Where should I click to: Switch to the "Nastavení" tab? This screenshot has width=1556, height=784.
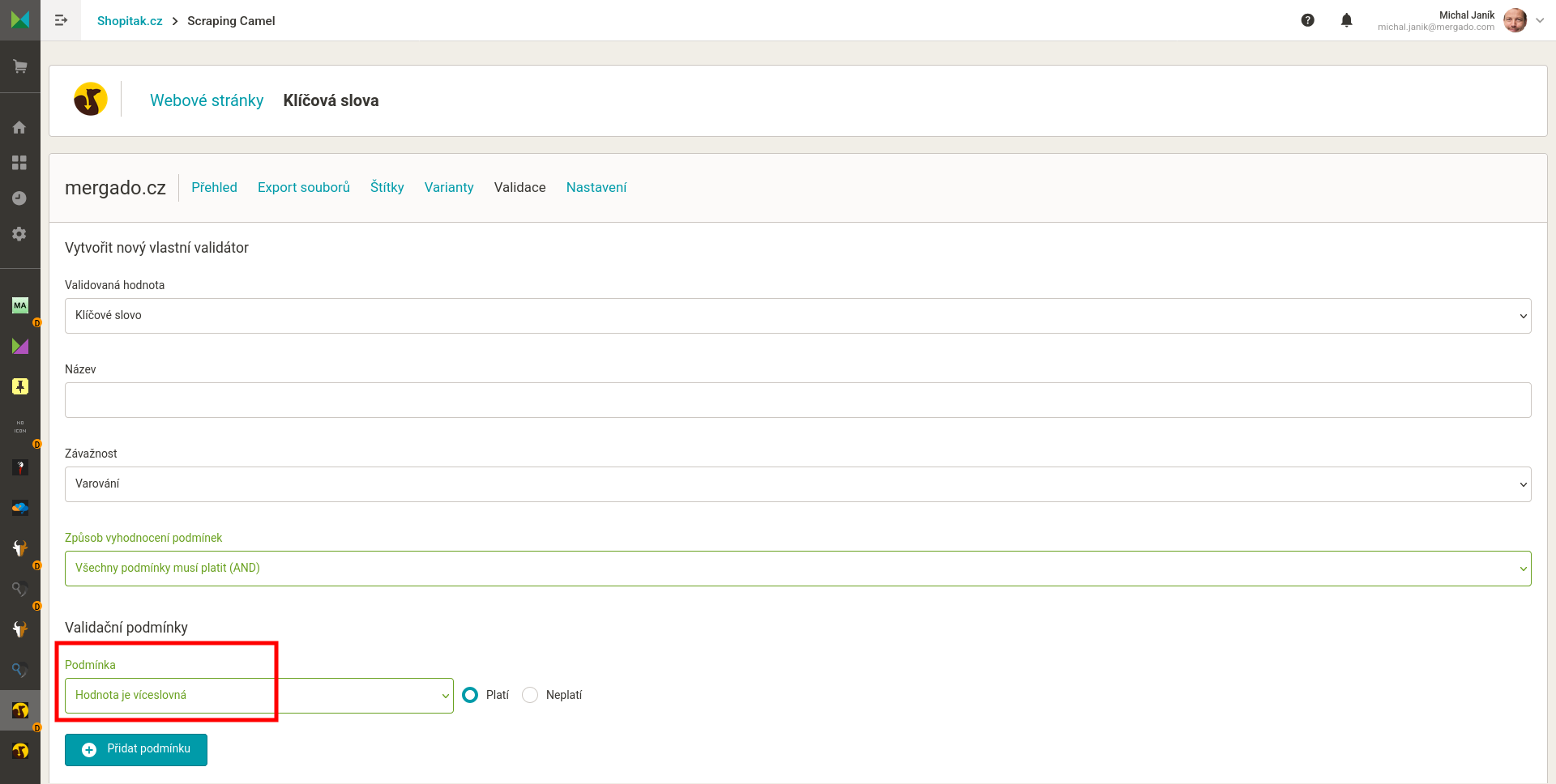coord(596,187)
